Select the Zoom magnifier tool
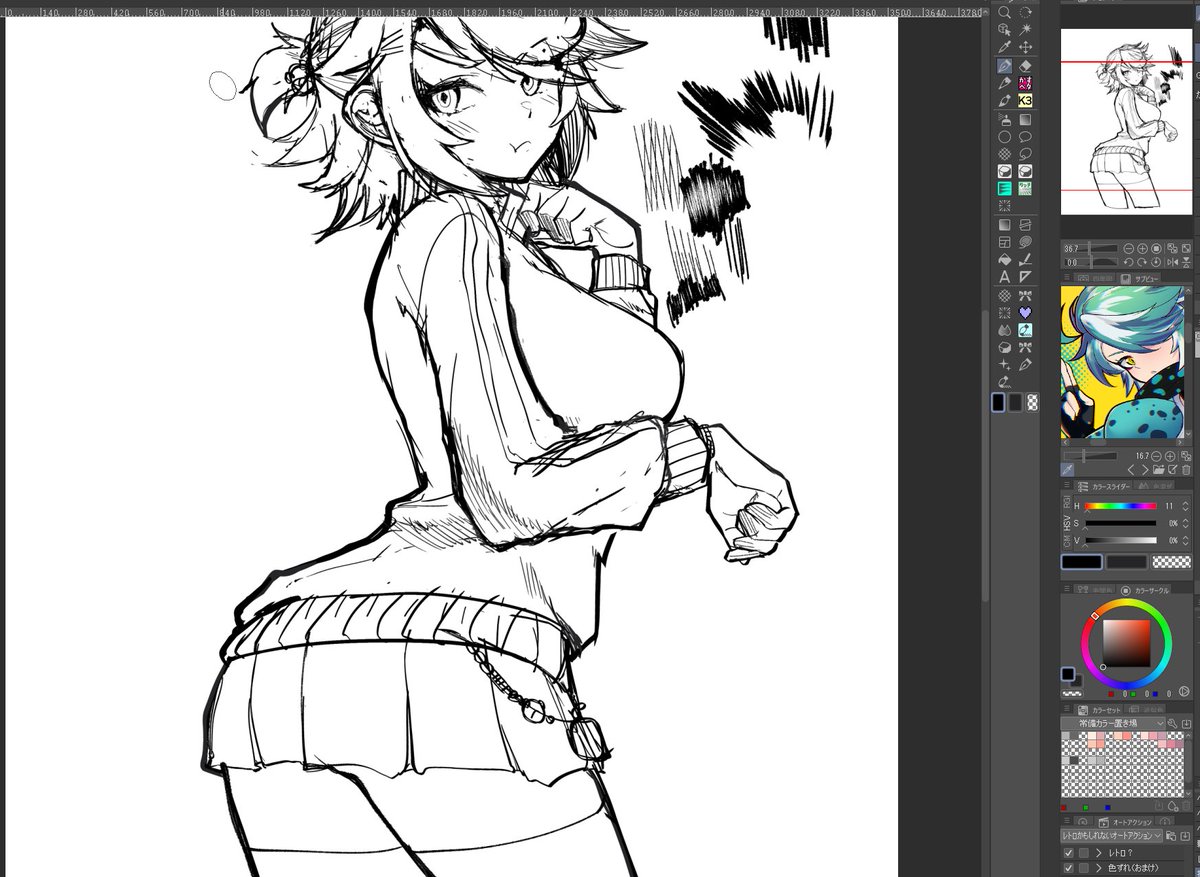 coord(1005,12)
